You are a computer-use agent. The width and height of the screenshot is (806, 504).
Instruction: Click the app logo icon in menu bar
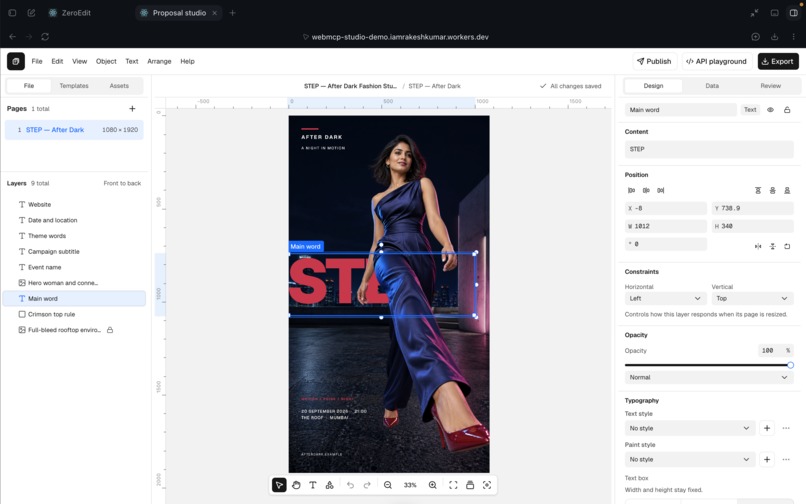click(16, 61)
